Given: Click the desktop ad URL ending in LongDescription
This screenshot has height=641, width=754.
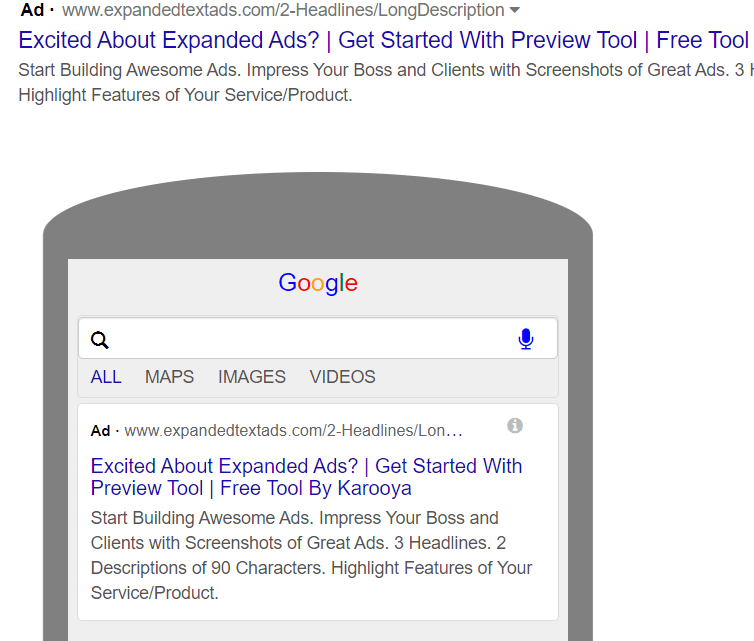Looking at the screenshot, I should coord(283,10).
